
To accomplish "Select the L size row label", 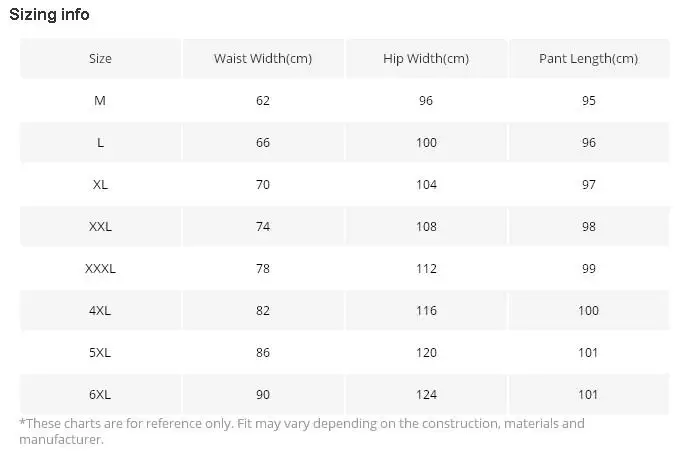I will (x=100, y=142).
